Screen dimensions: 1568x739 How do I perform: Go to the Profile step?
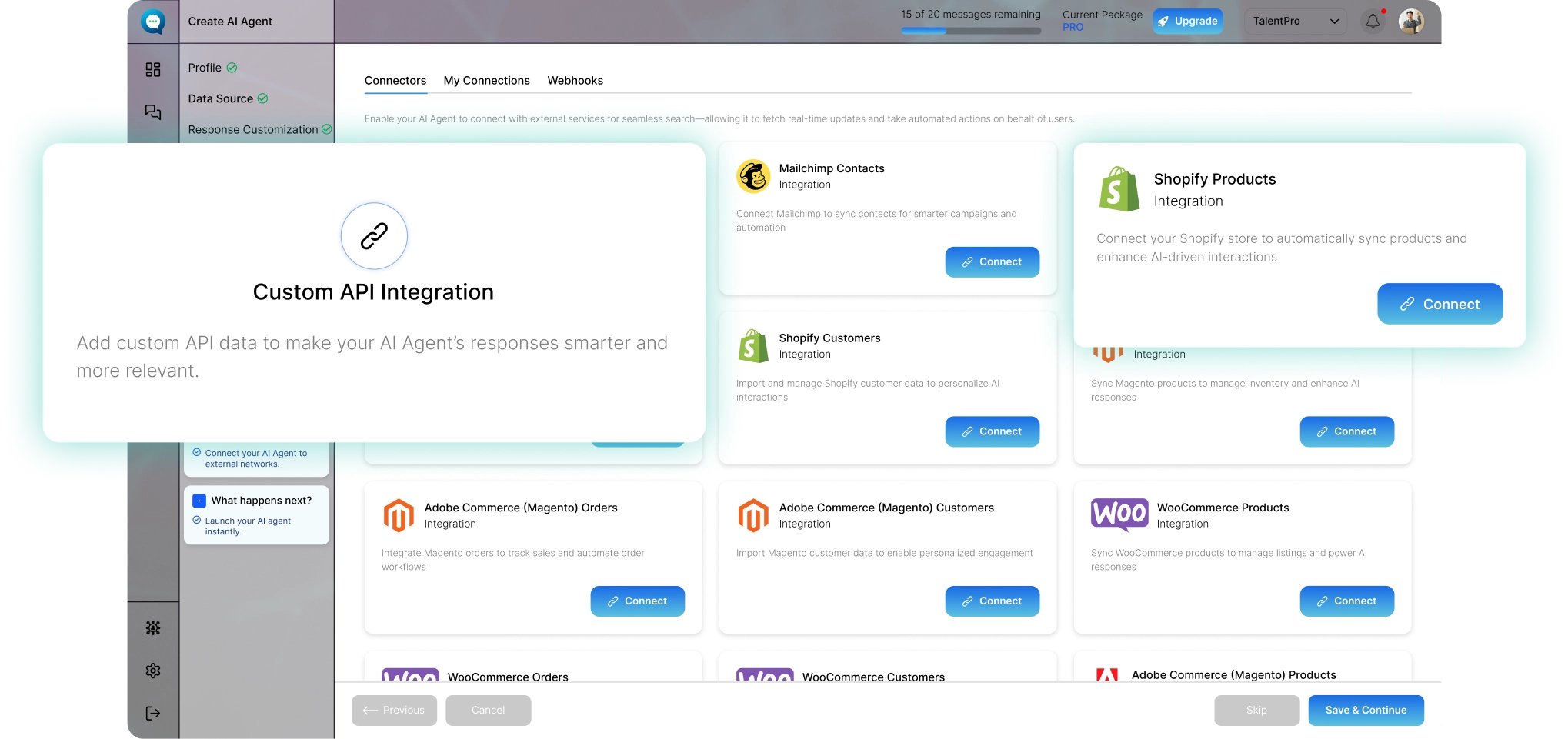tap(205, 68)
